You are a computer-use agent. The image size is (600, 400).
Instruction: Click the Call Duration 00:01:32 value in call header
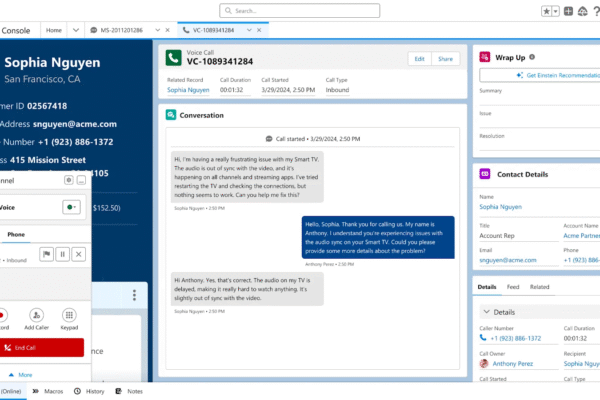tap(232, 90)
